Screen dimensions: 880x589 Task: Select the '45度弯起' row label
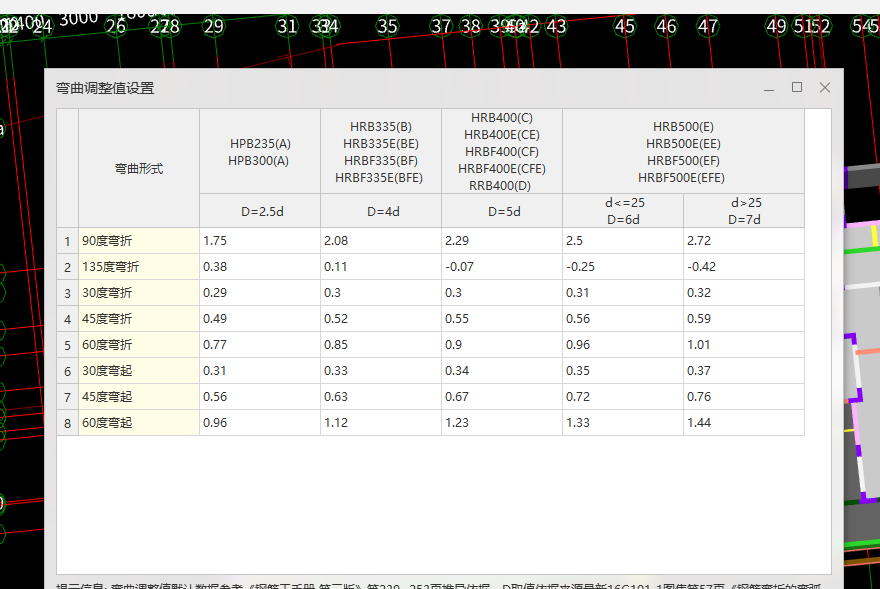click(x=139, y=397)
